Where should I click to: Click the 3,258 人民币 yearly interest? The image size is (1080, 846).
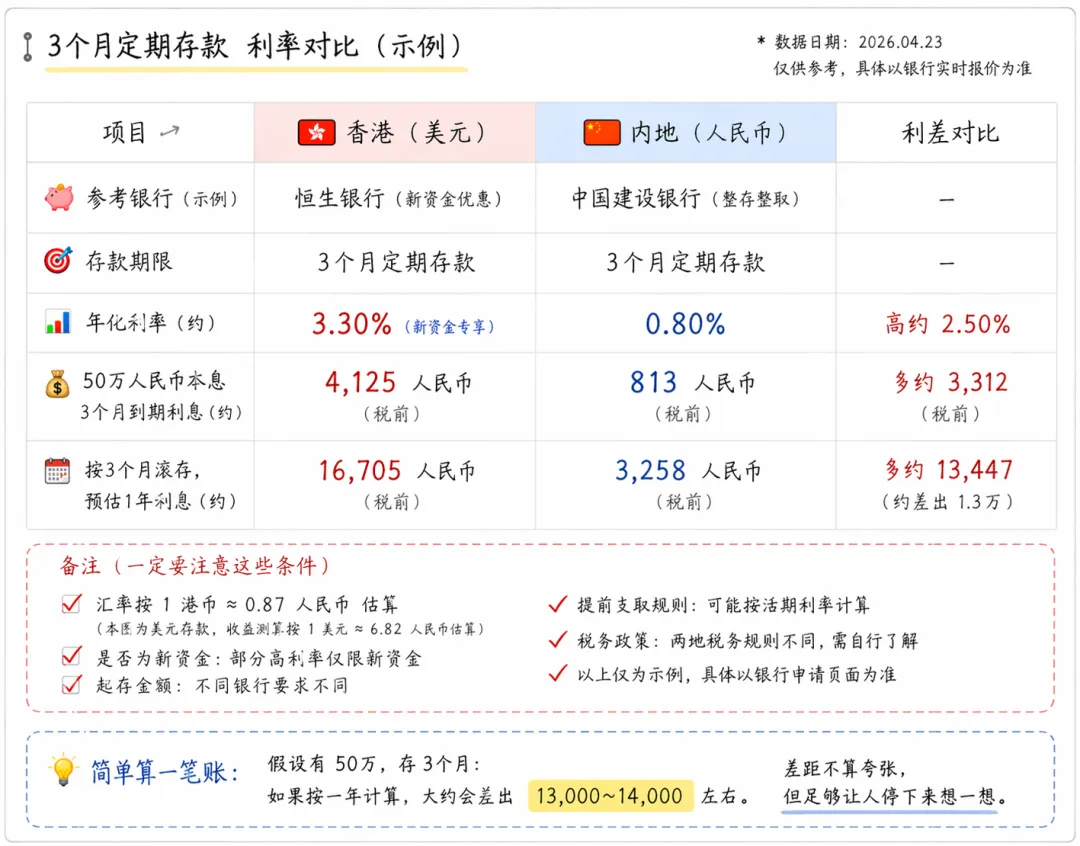pos(688,471)
